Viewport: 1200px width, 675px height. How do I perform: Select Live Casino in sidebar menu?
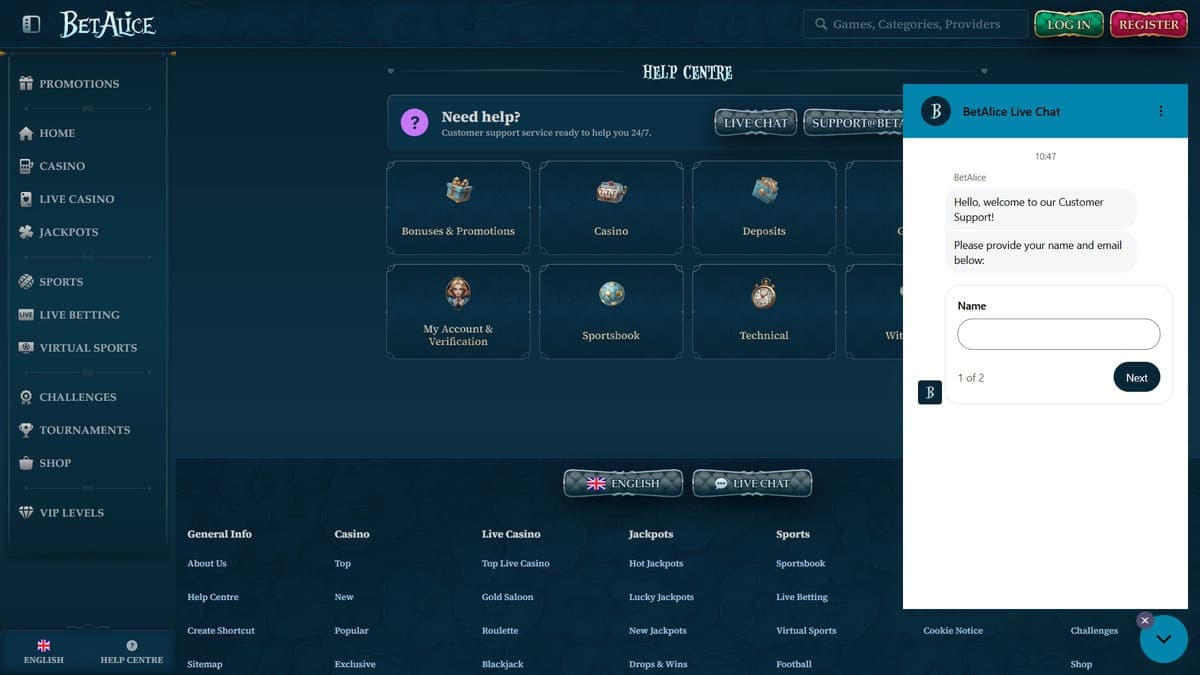point(77,199)
